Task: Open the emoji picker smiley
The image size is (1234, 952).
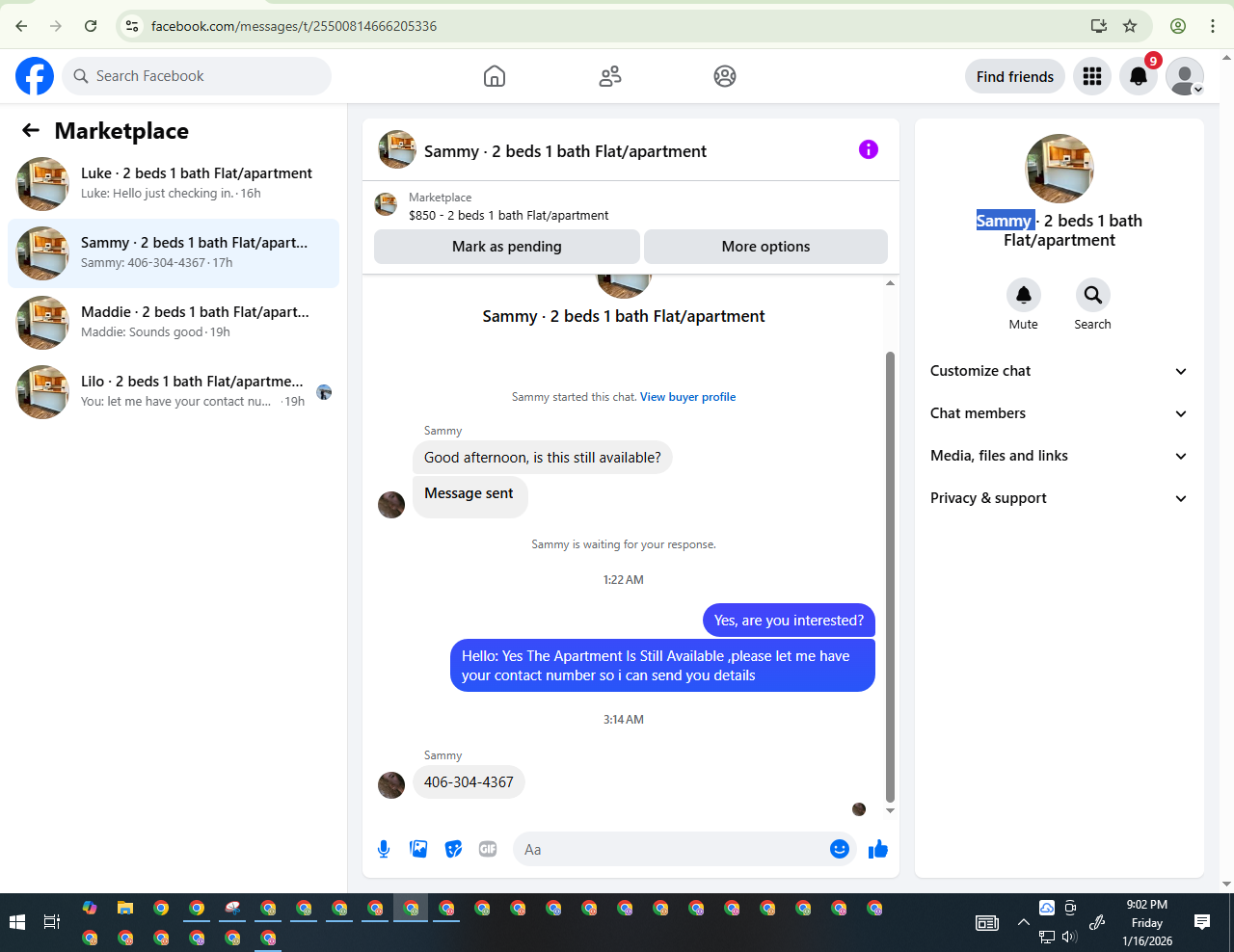Action: coord(840,849)
